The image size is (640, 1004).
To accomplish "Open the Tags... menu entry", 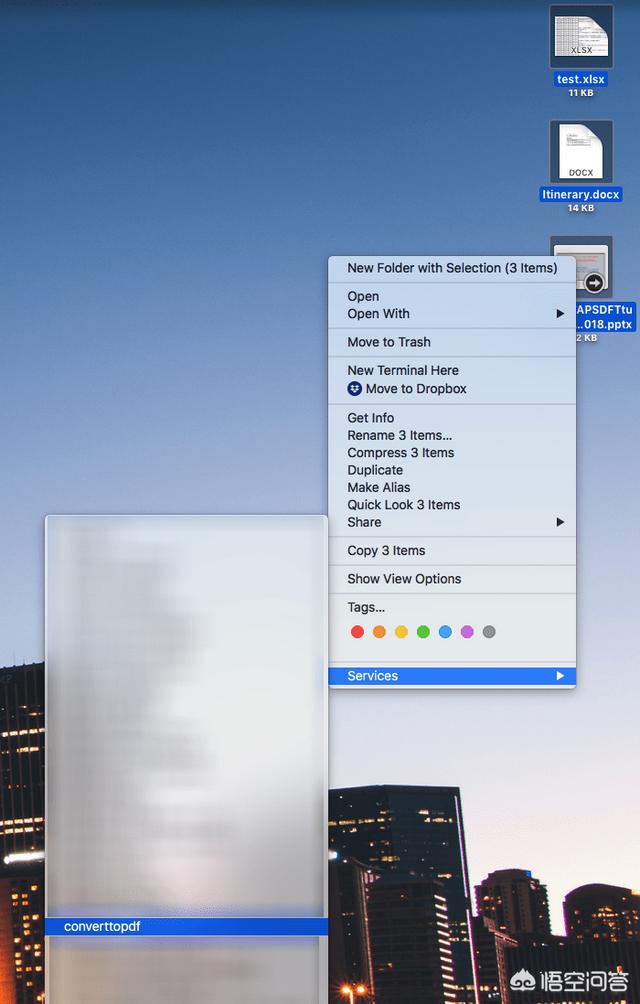I will 452,607.
